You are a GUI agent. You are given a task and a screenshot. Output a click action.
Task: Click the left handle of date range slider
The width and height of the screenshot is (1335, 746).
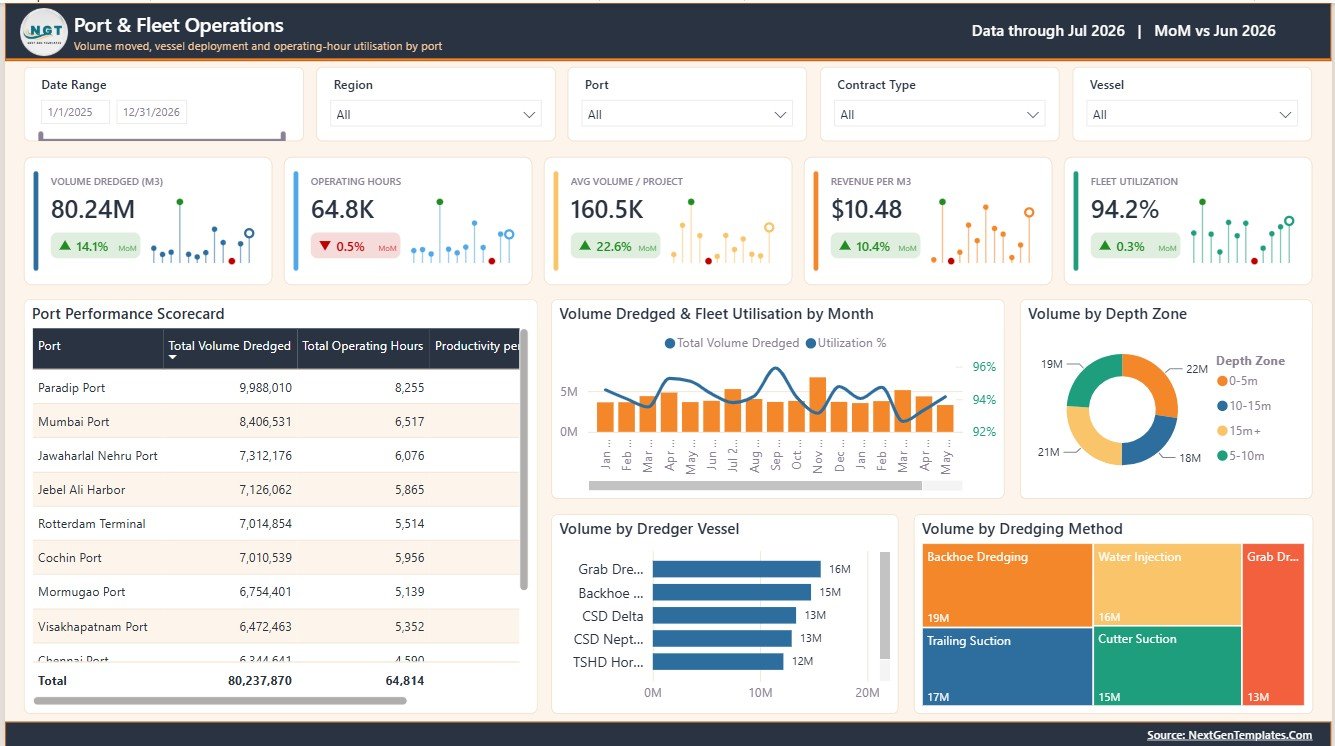click(41, 135)
